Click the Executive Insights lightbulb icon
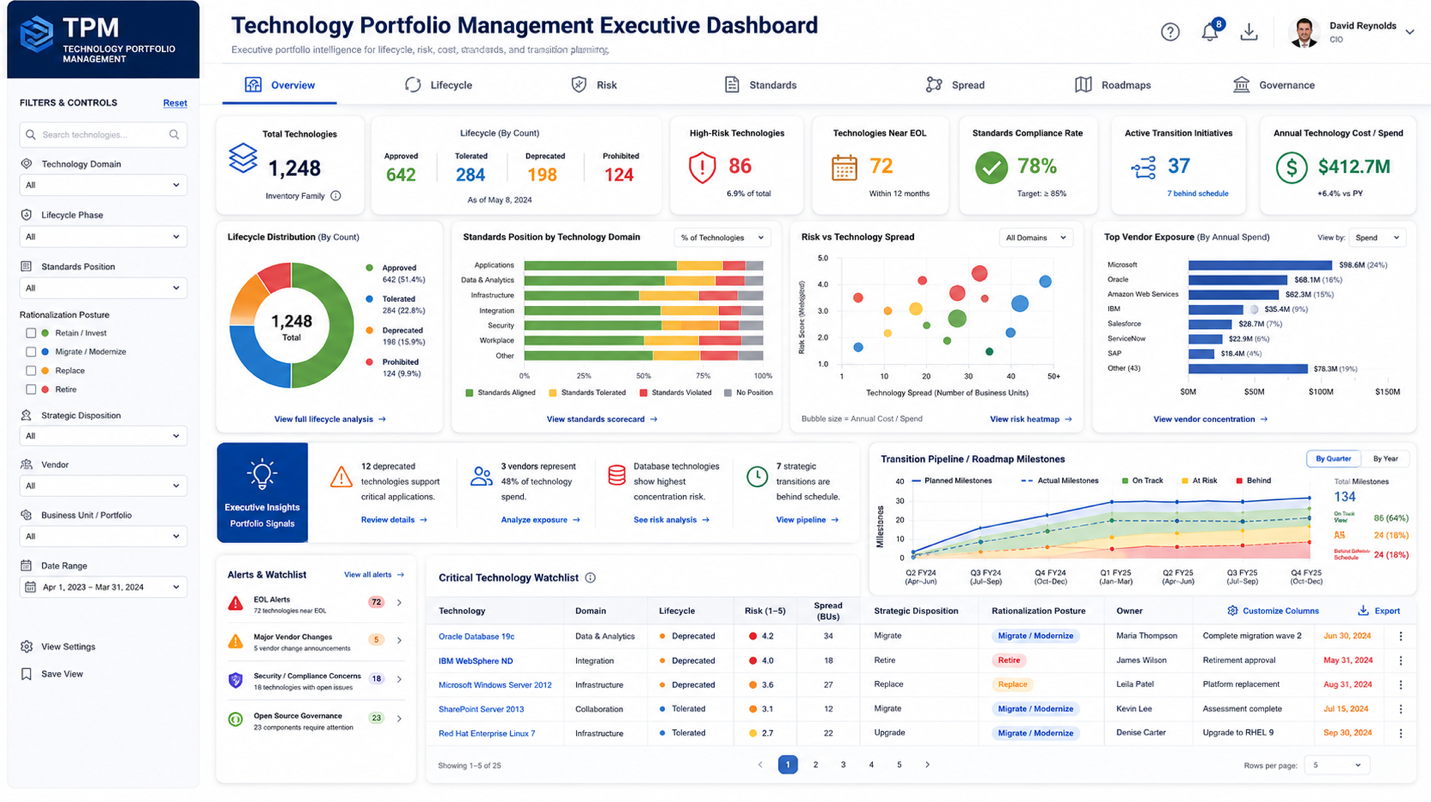1431x802 pixels. [262, 474]
